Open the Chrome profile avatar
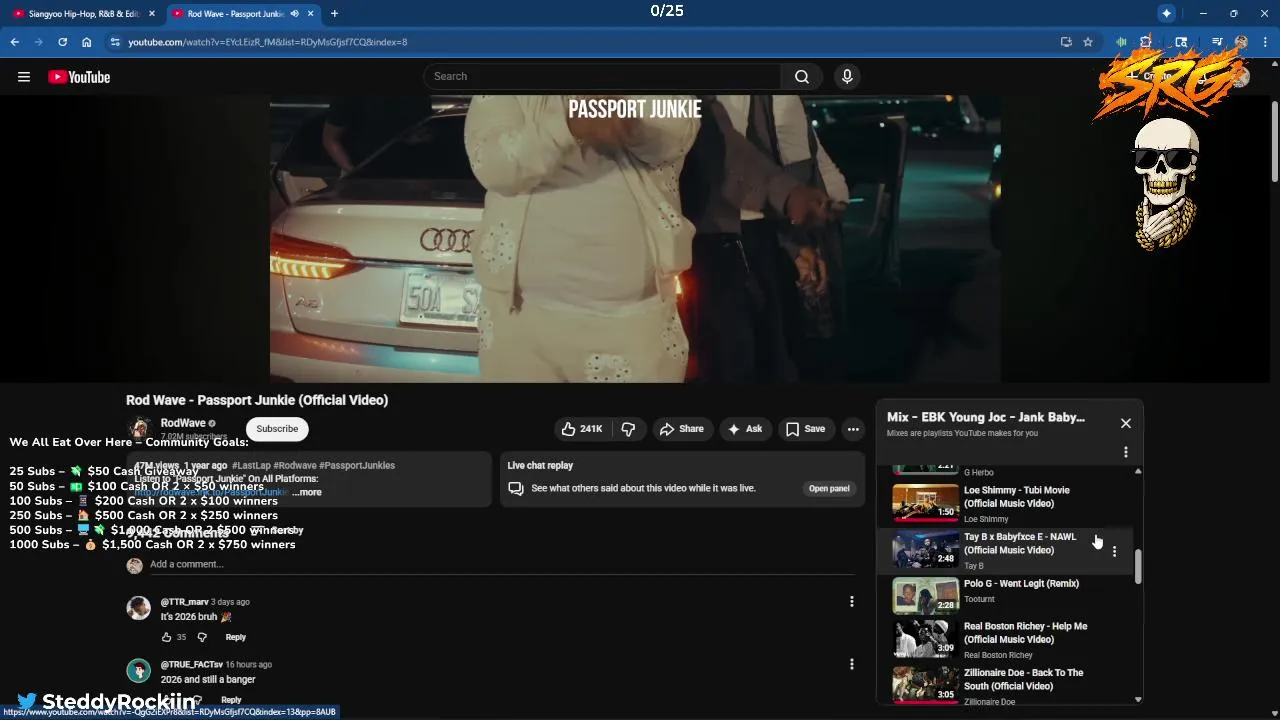1280x720 pixels. point(1241,42)
